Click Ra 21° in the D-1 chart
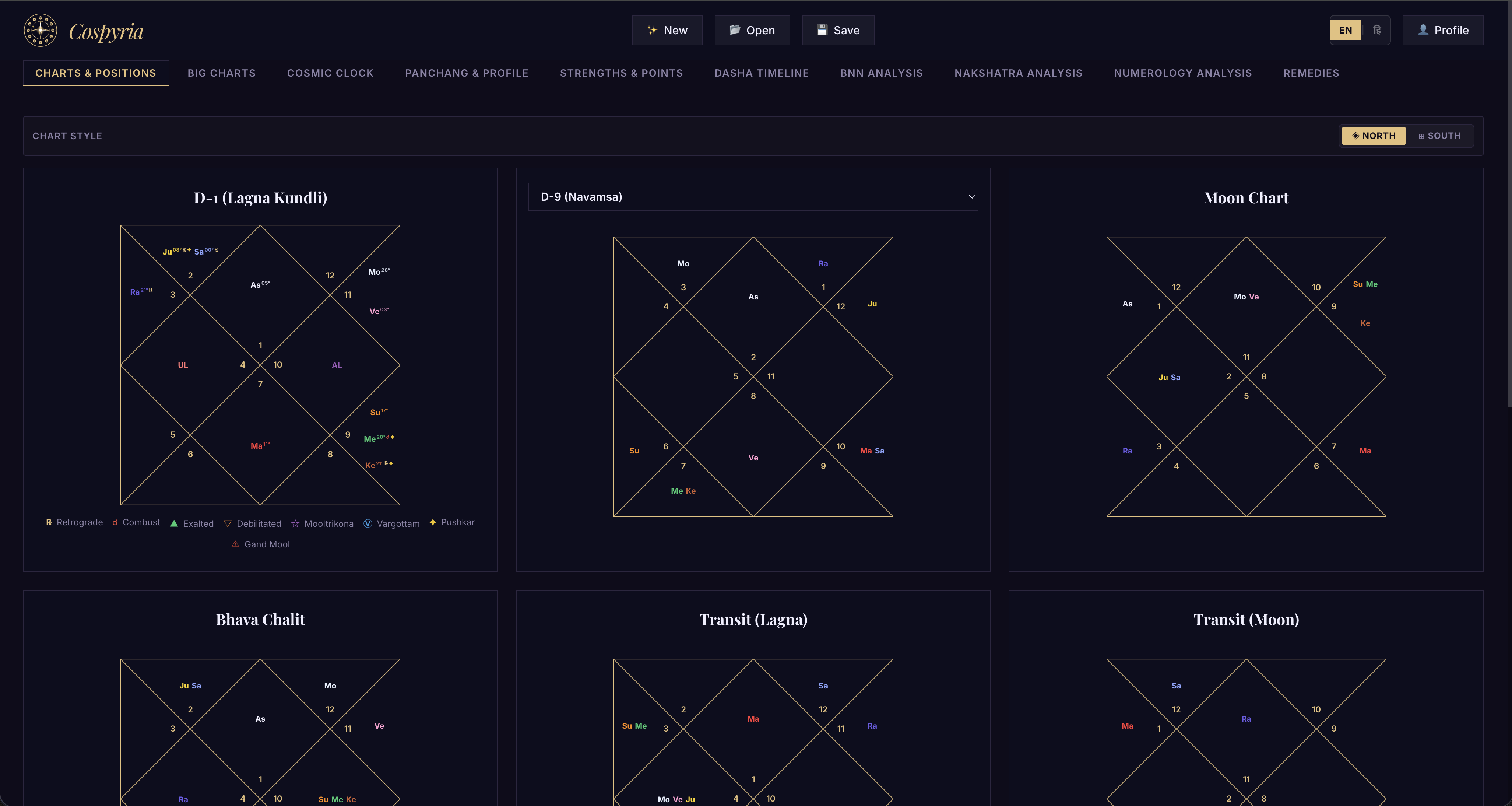 (x=141, y=292)
